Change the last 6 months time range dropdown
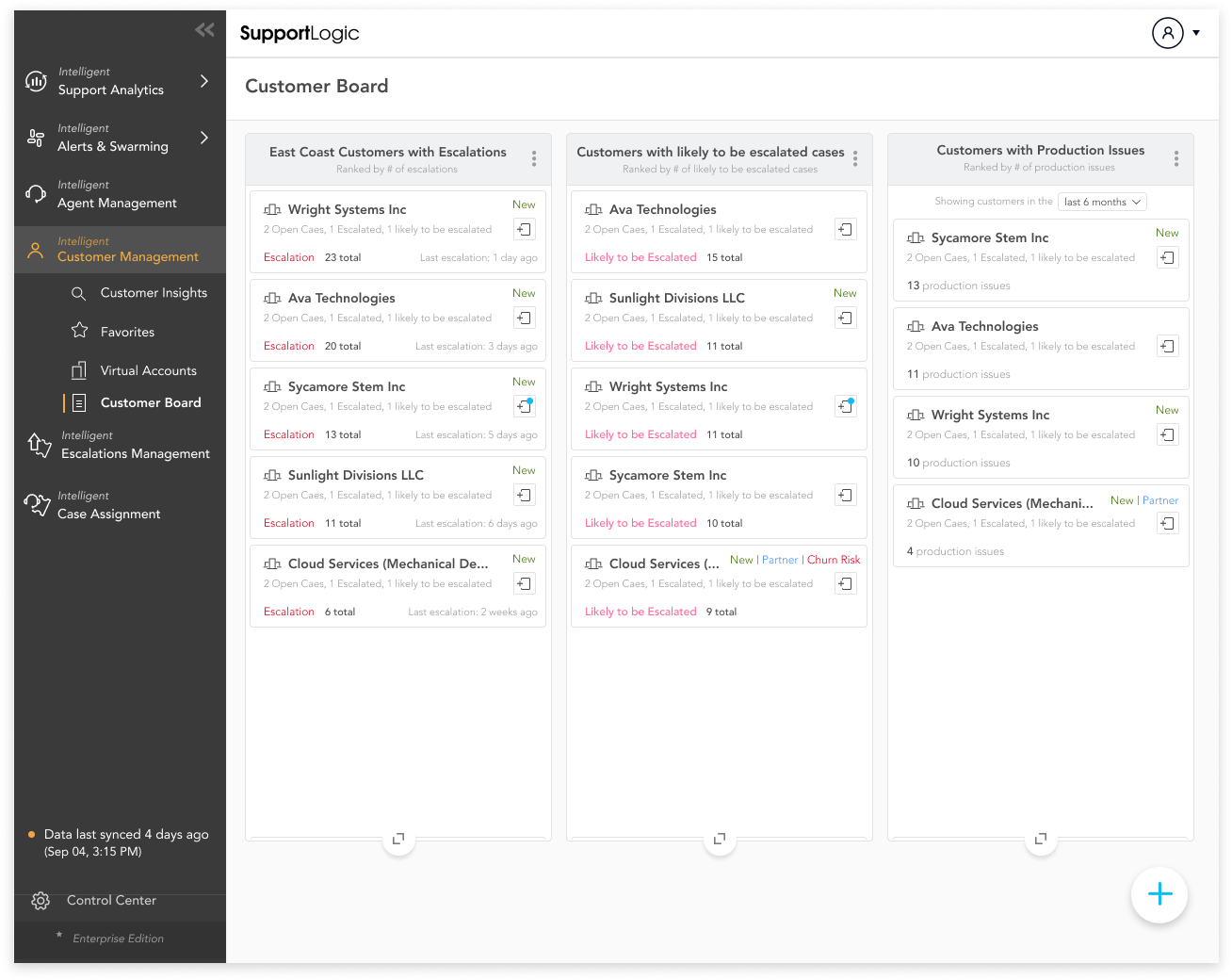 tap(1103, 202)
